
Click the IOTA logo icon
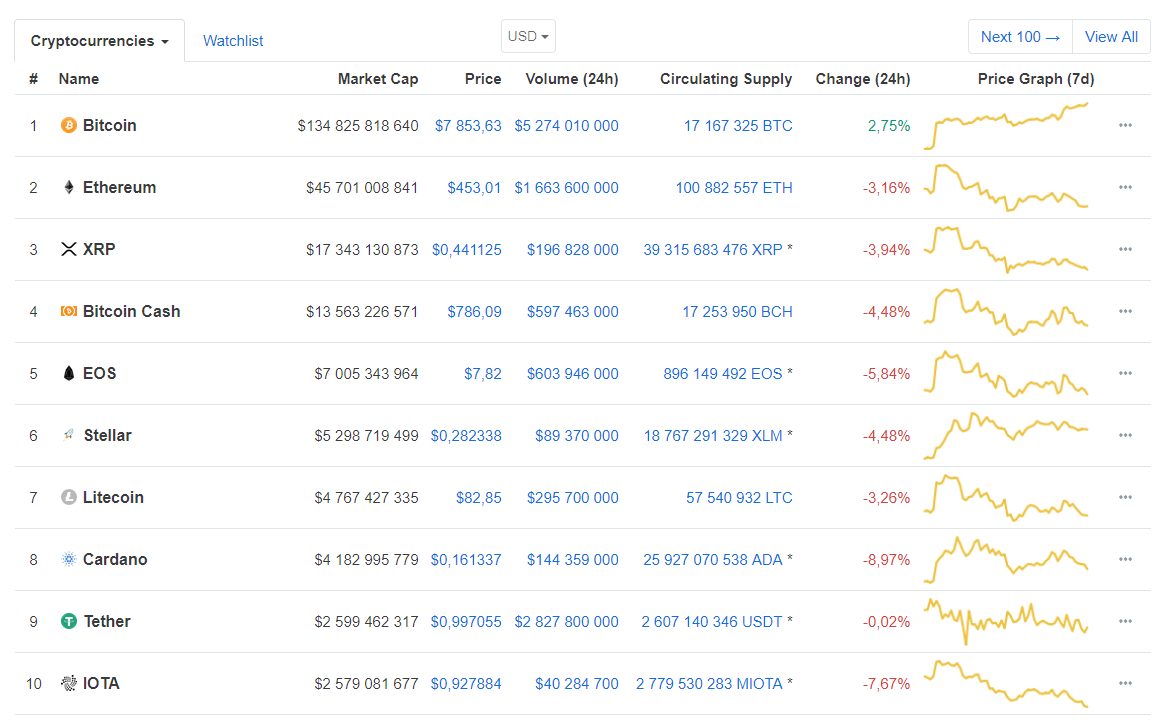[x=68, y=684]
